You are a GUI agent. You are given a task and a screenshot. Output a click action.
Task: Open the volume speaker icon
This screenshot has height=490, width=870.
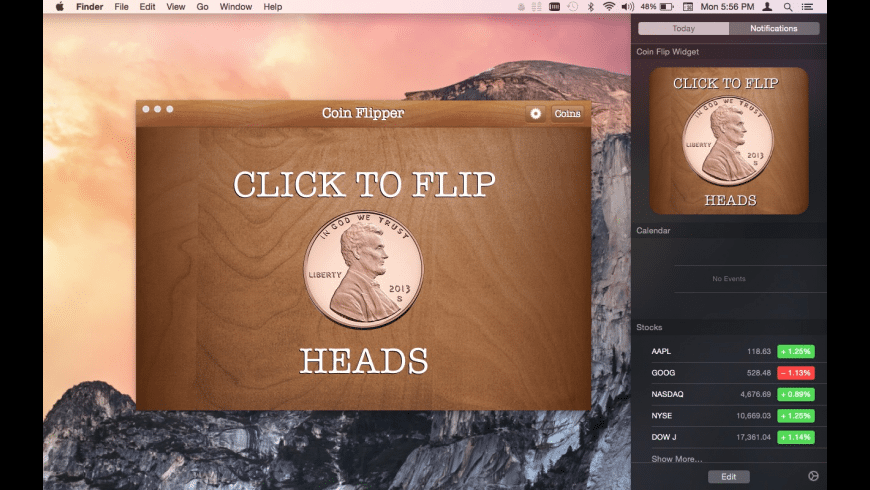(x=626, y=6)
